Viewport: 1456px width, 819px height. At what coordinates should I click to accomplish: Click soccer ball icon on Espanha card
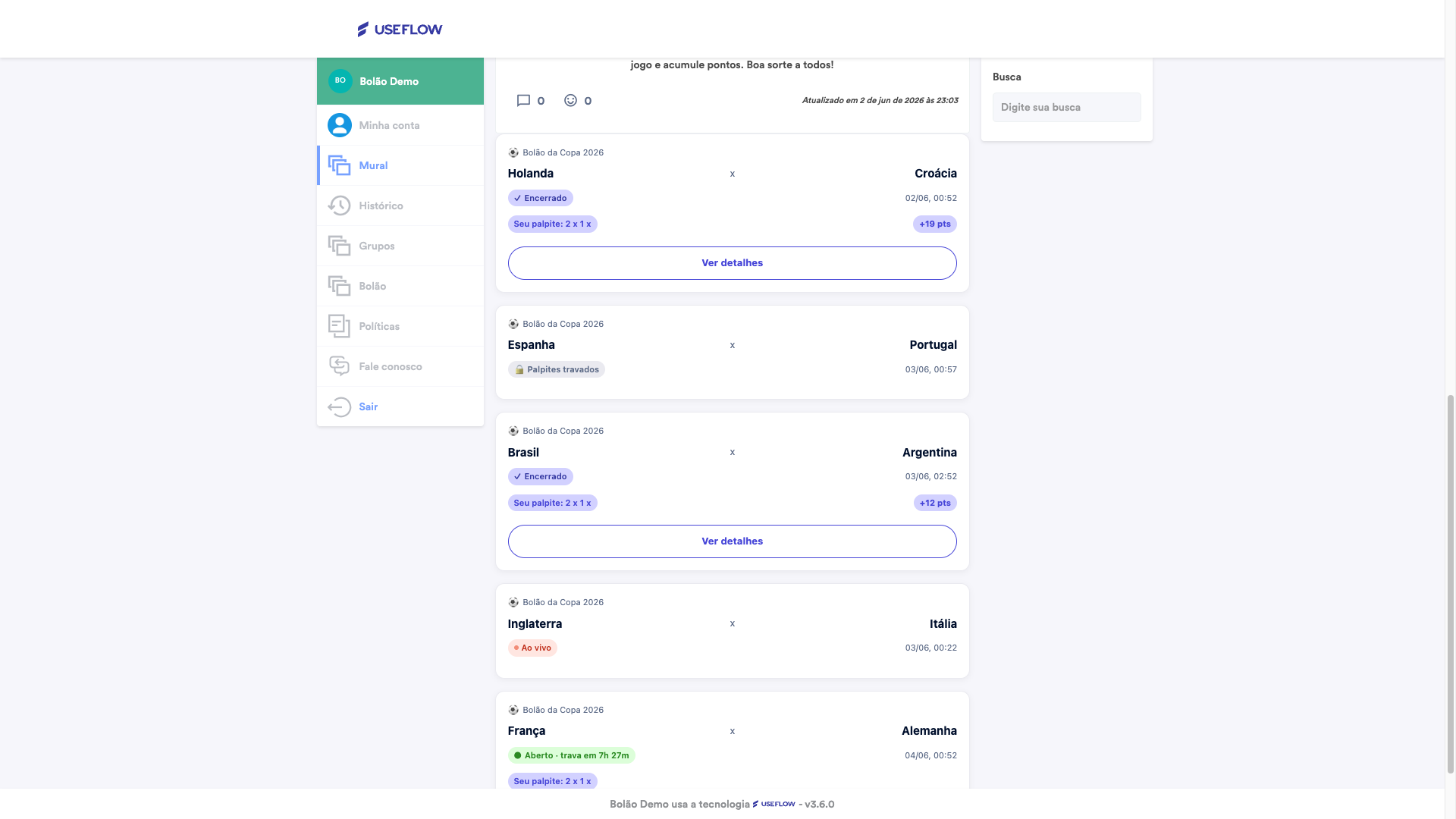click(x=513, y=324)
